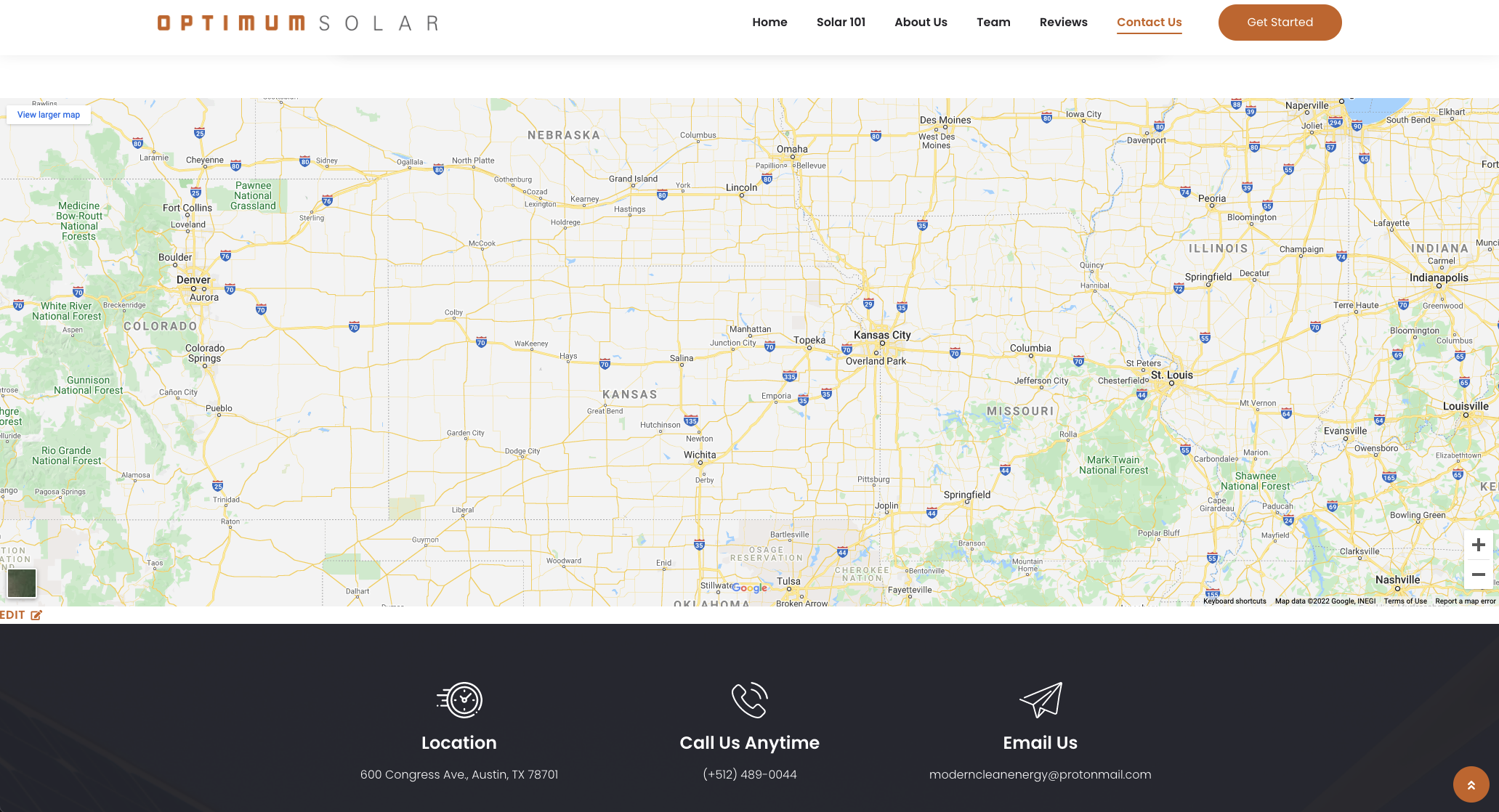Open View larger map link
The width and height of the screenshot is (1499, 812).
coord(49,115)
